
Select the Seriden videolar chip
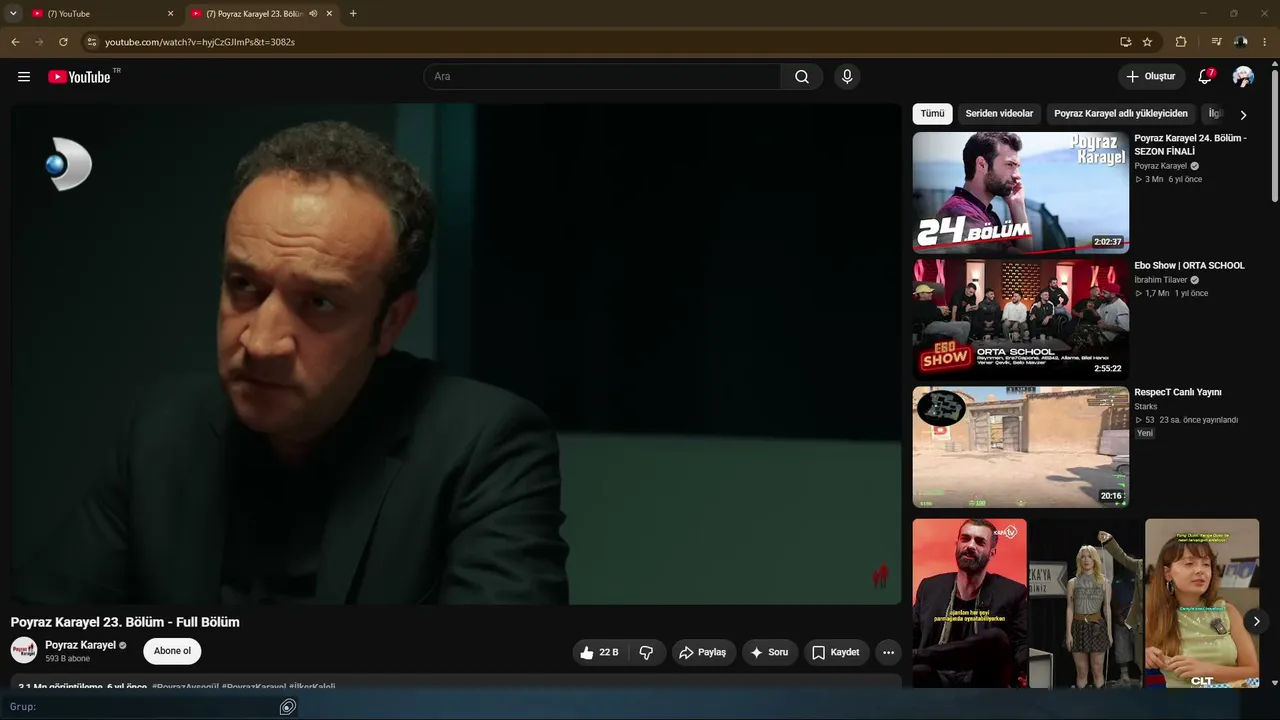click(999, 114)
